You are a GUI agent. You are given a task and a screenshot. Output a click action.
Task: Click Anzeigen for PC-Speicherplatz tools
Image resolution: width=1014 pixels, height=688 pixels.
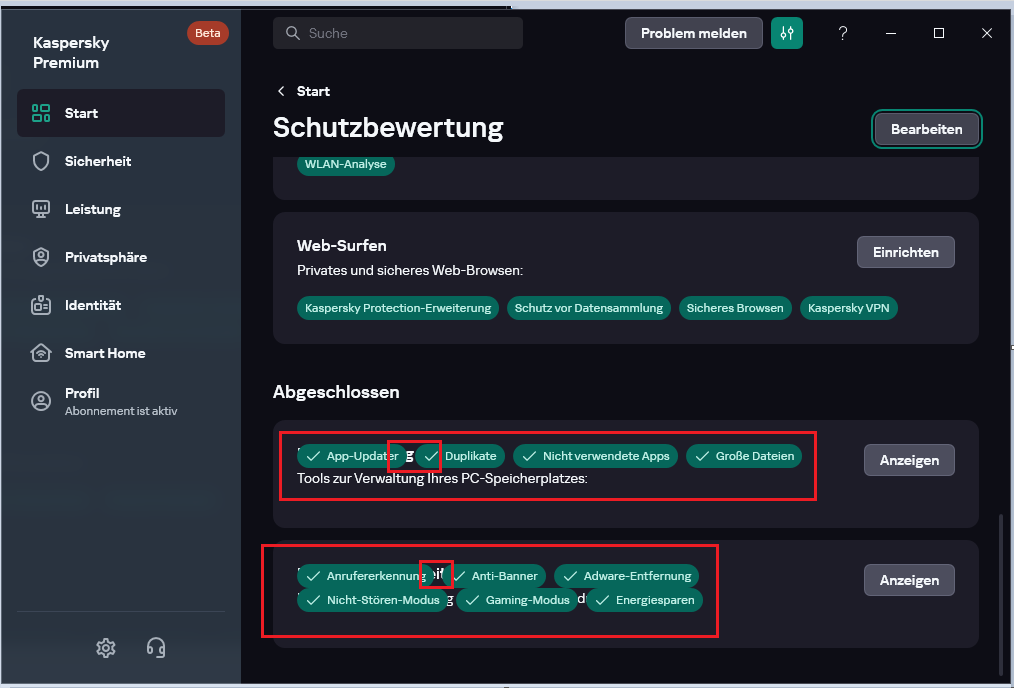909,460
